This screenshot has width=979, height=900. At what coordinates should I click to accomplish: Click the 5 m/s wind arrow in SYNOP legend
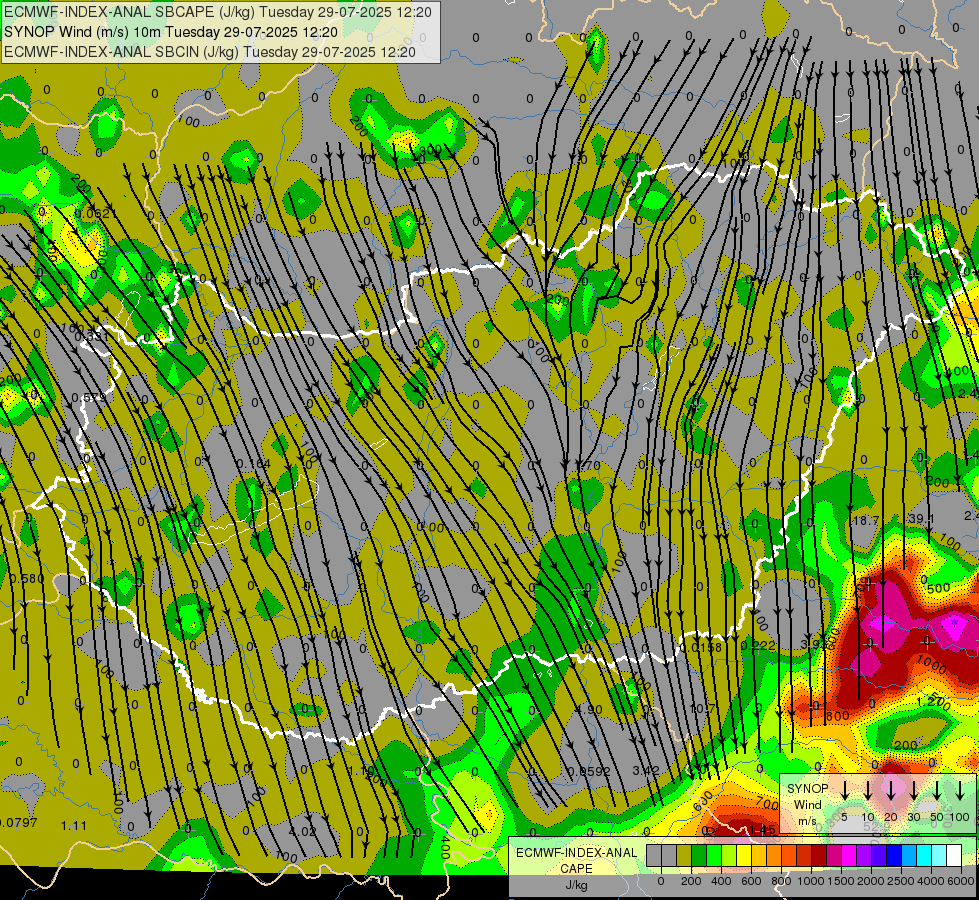[845, 791]
